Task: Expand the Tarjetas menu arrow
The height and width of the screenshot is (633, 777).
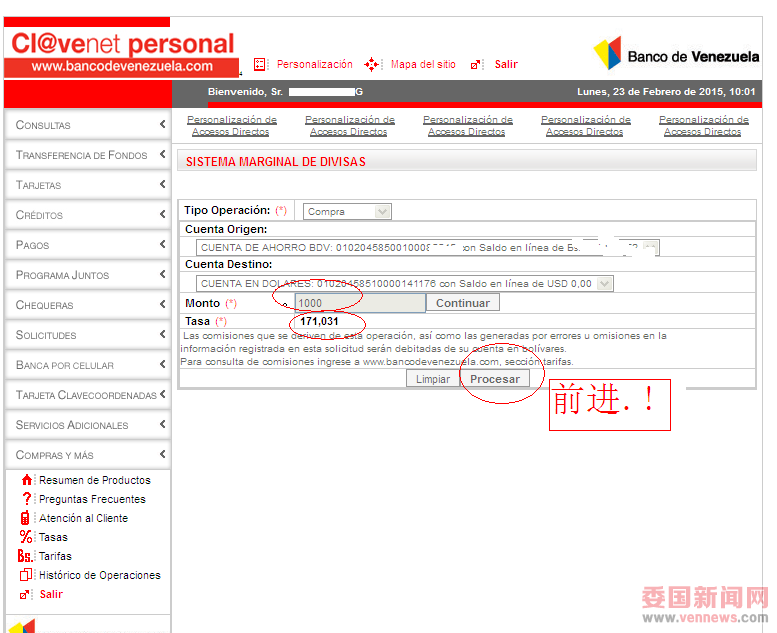Action: click(x=163, y=184)
